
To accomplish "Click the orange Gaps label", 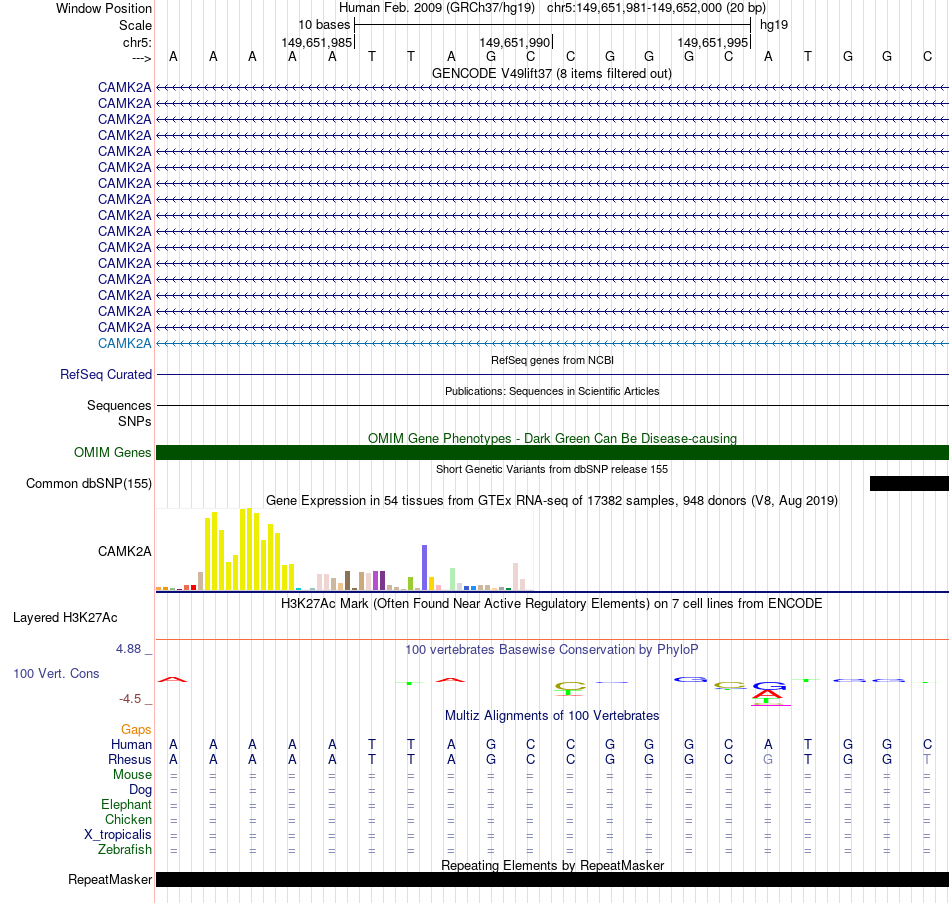I will pyautogui.click(x=136, y=730).
